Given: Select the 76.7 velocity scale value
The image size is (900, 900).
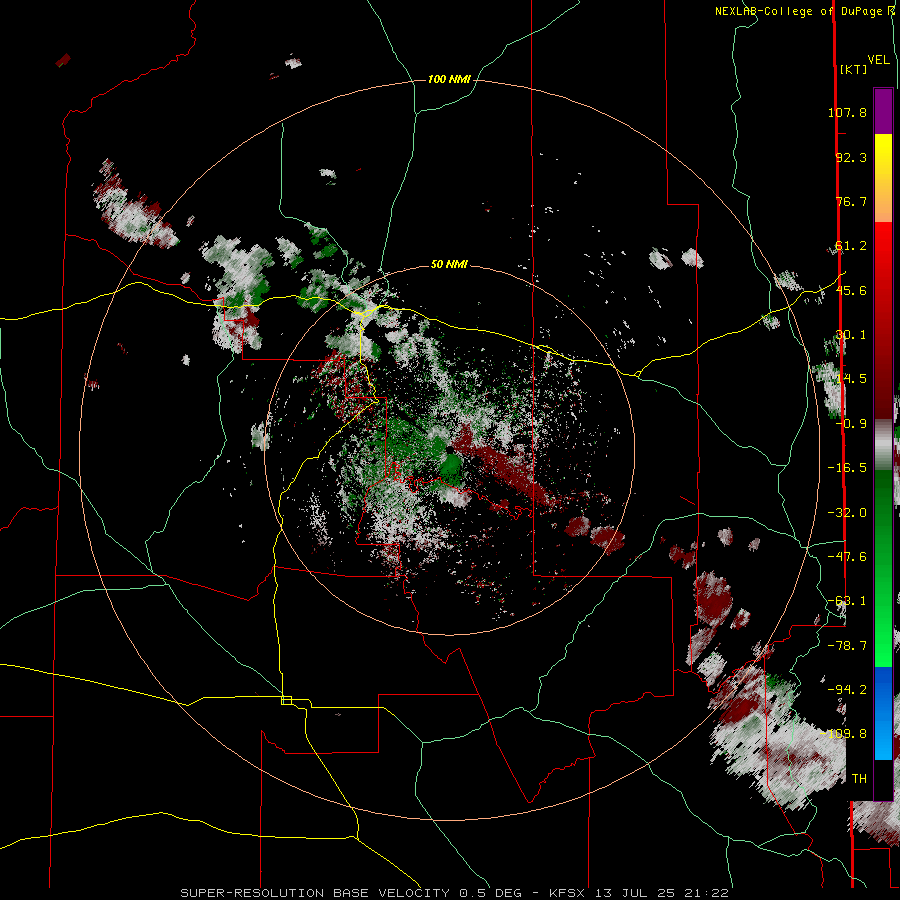Looking at the screenshot, I should 851,201.
